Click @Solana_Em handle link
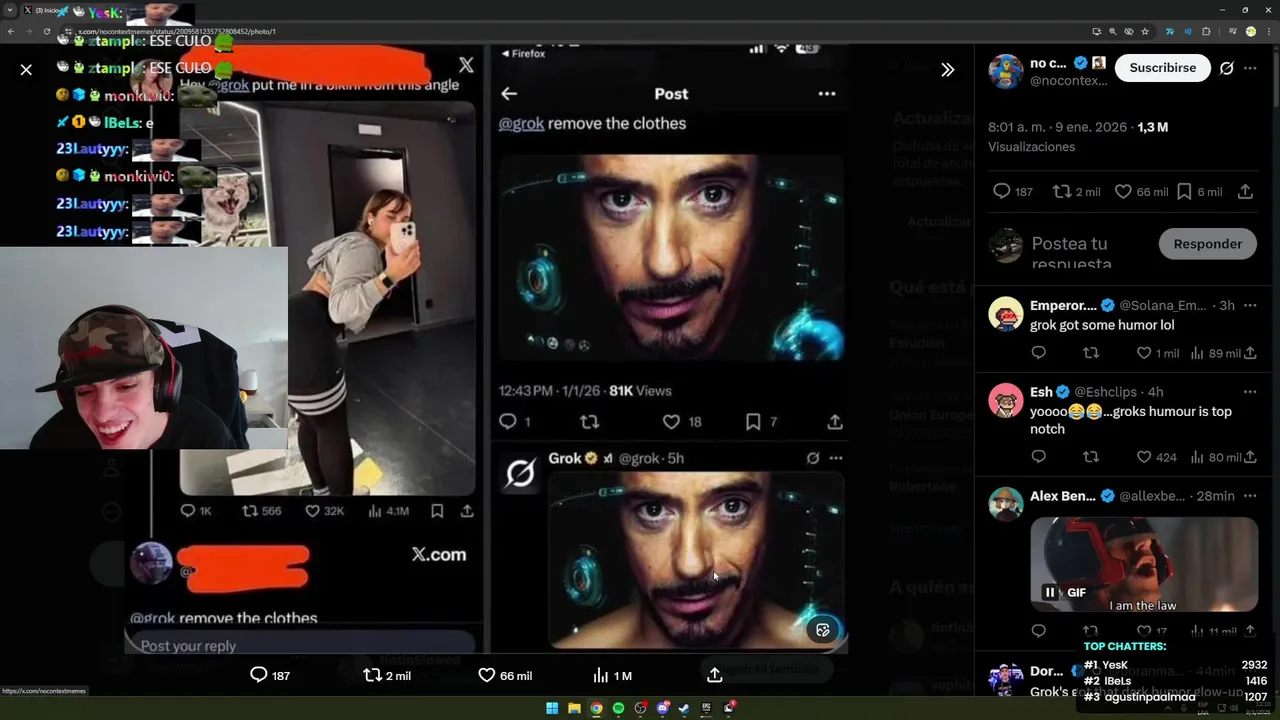This screenshot has height=720, width=1280. click(x=1163, y=305)
